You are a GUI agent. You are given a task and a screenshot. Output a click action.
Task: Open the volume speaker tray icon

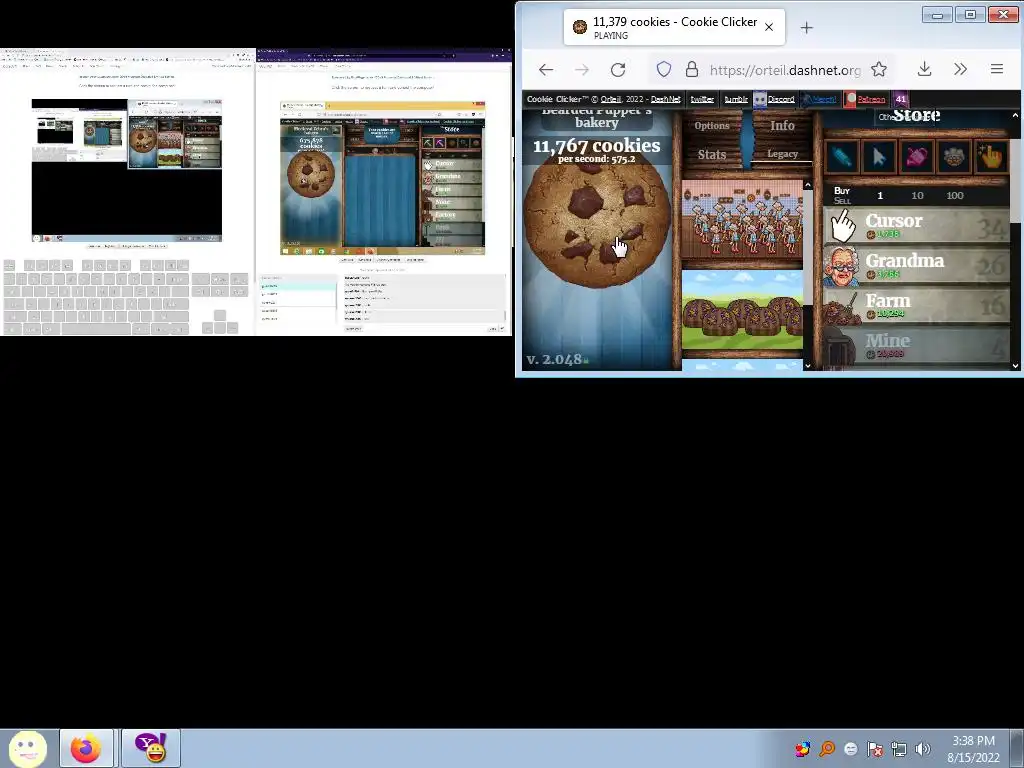[x=923, y=749]
